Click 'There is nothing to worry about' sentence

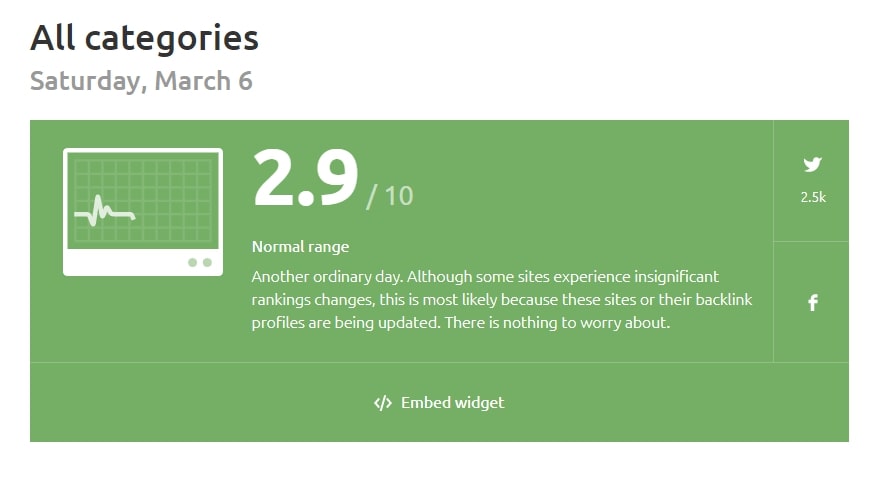[x=557, y=323]
